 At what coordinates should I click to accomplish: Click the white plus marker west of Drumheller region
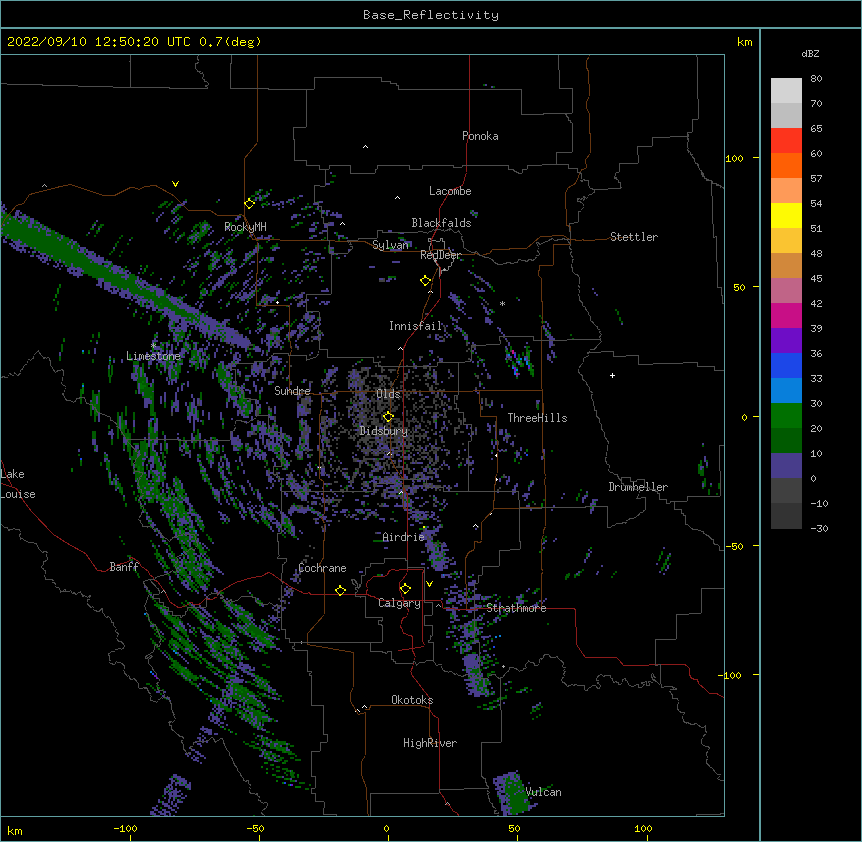tap(612, 375)
